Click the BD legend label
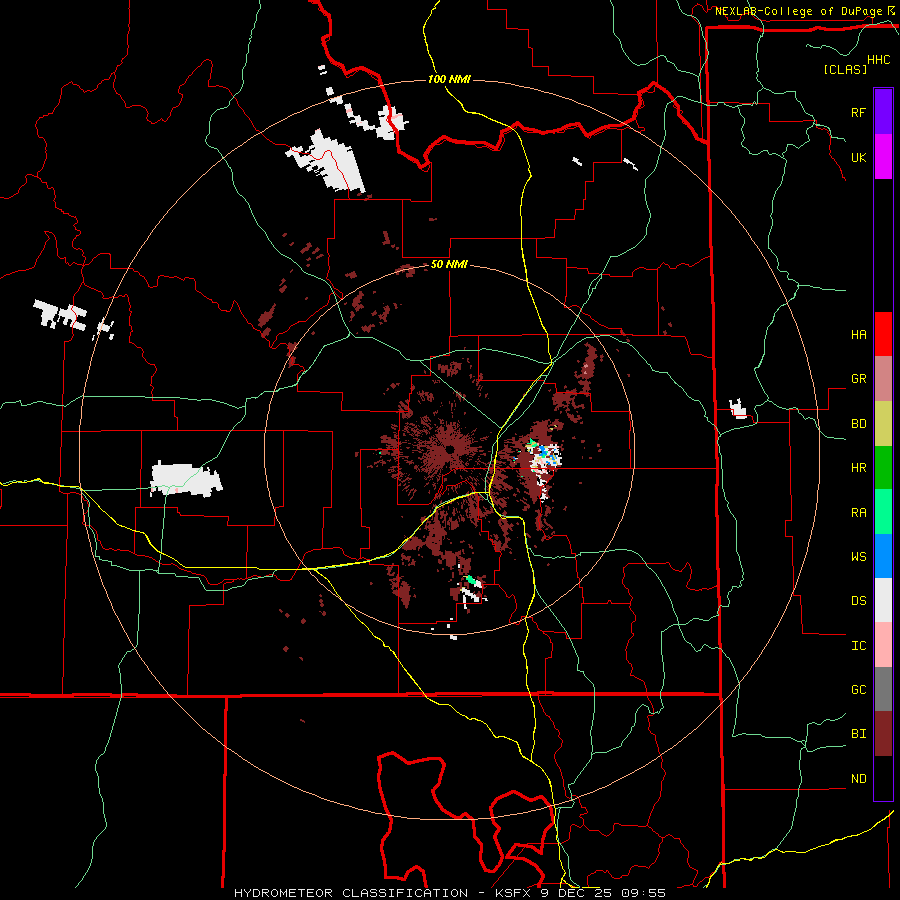The width and height of the screenshot is (900, 900). [858, 424]
